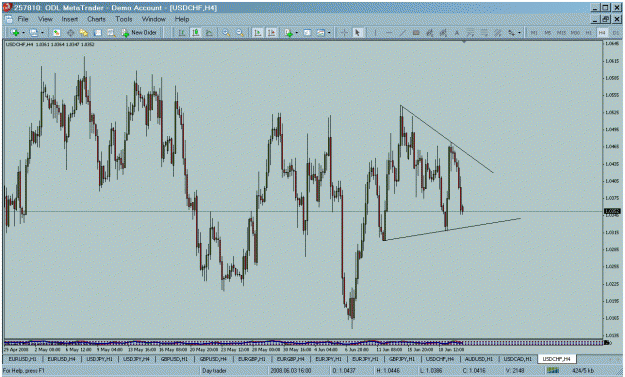Expand the Profiles dropdown arrow
This screenshot has height=377, width=625.
click(42, 33)
